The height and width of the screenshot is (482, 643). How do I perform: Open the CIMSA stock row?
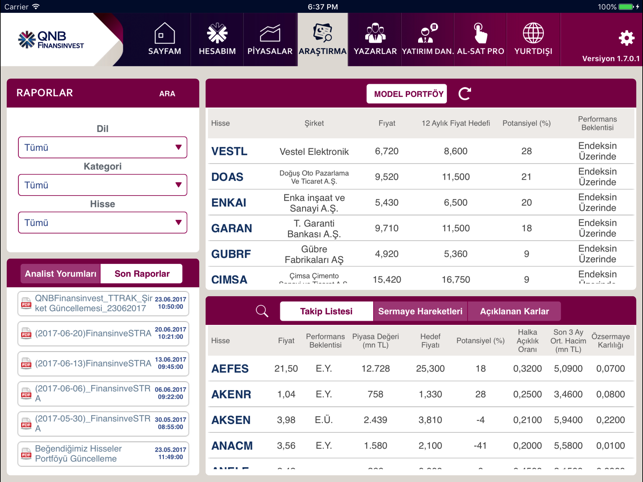click(x=421, y=276)
